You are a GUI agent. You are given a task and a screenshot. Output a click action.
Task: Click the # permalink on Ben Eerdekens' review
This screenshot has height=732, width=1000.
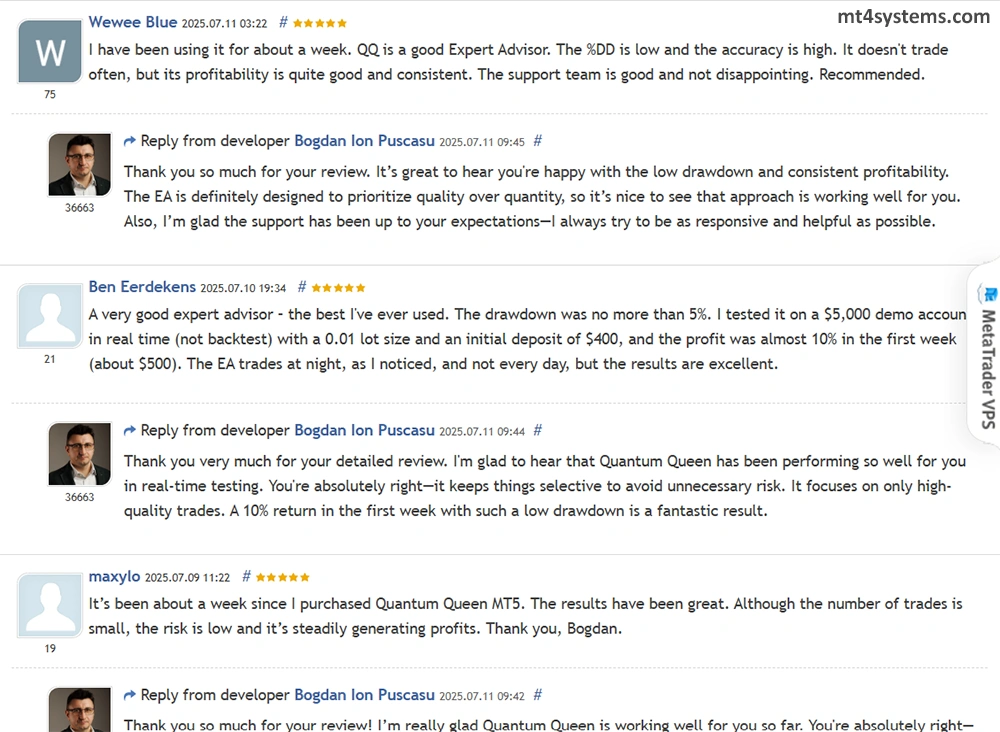[x=302, y=287]
